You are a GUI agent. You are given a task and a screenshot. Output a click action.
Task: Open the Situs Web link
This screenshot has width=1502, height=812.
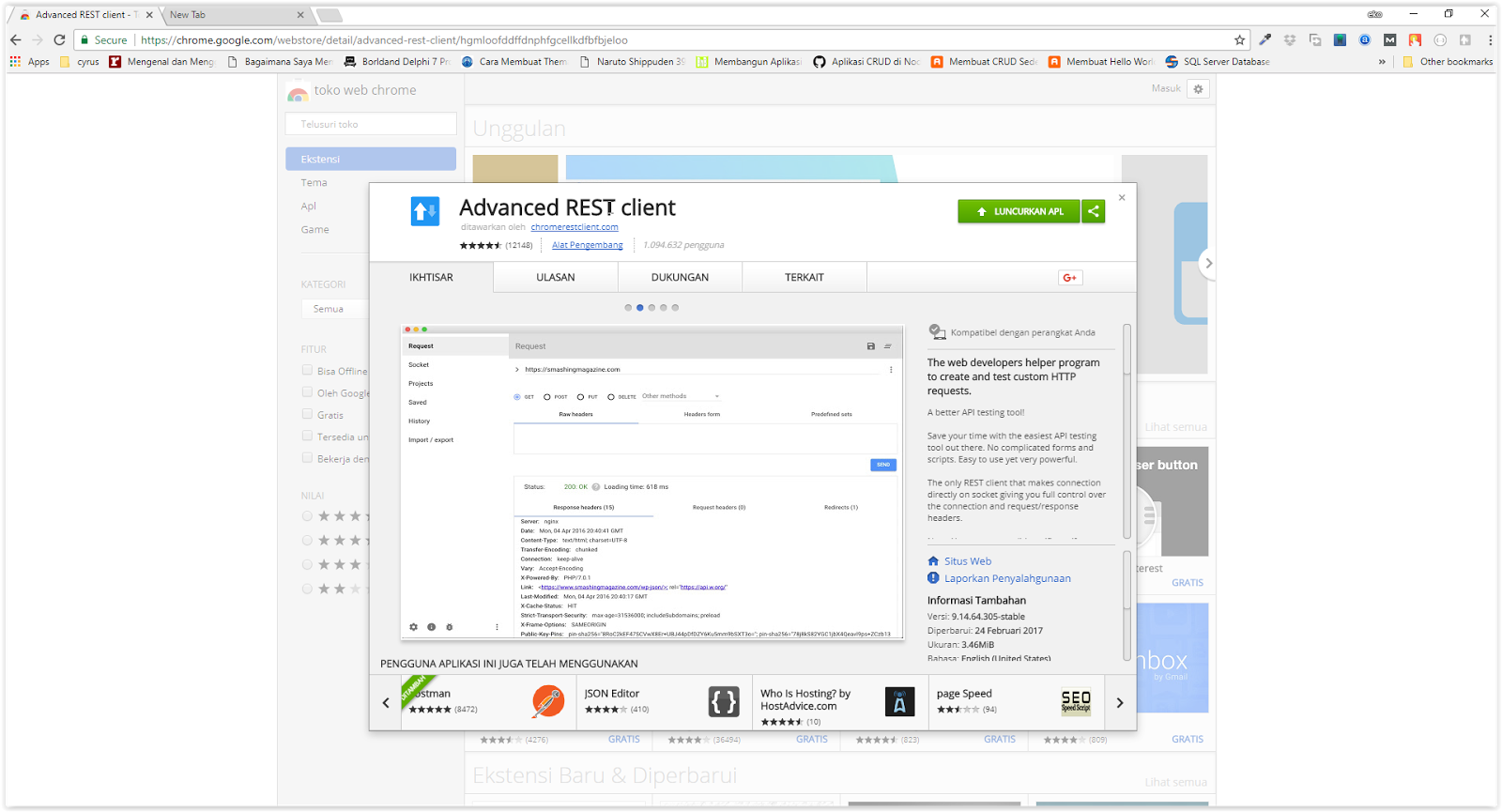pos(968,561)
